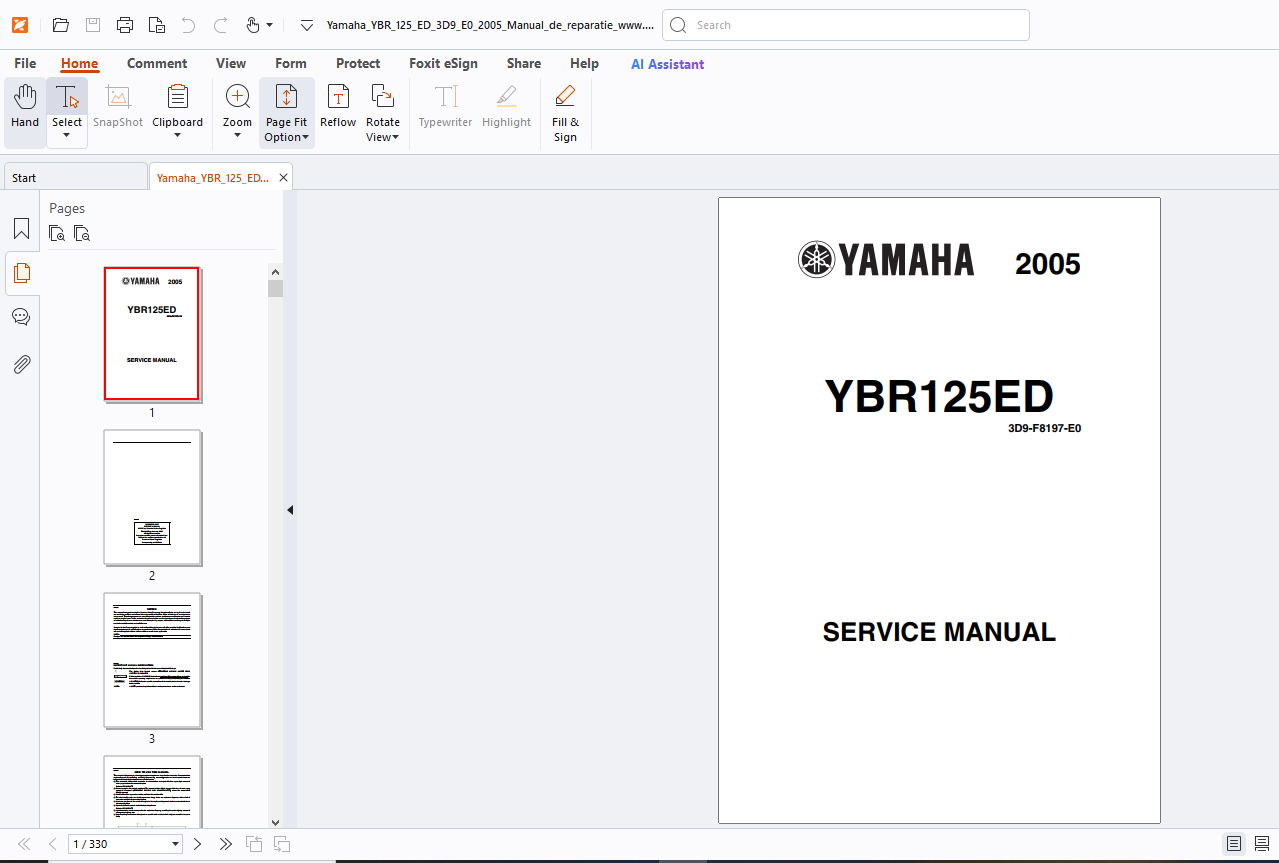Image resolution: width=1279 pixels, height=863 pixels.
Task: Select page 2 thumbnail
Action: [152, 497]
